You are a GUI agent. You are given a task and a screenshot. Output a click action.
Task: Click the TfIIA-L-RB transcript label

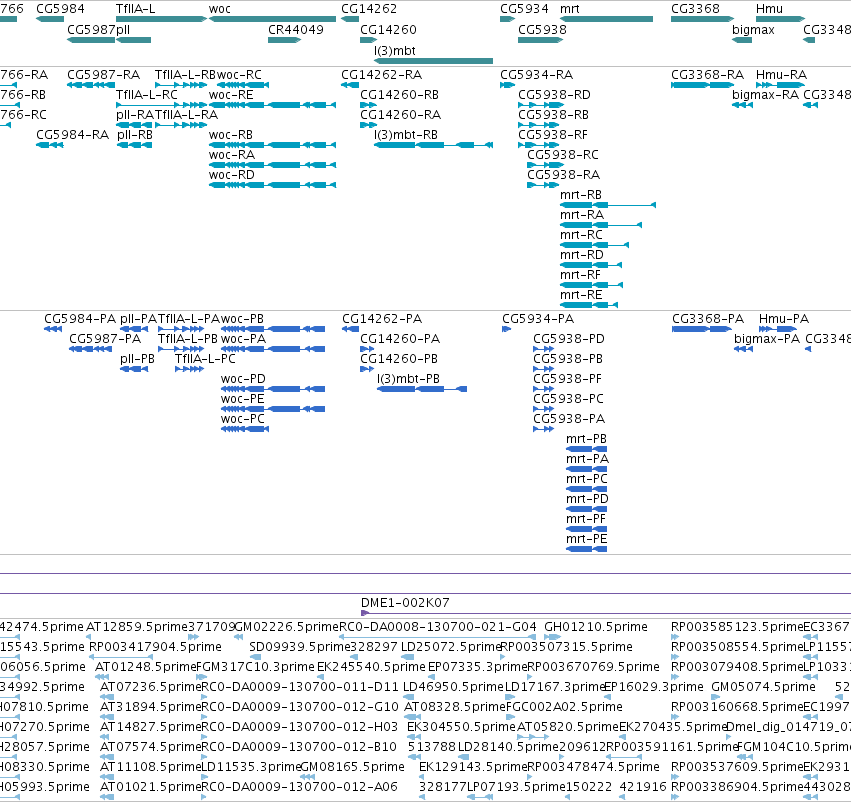click(x=185, y=74)
